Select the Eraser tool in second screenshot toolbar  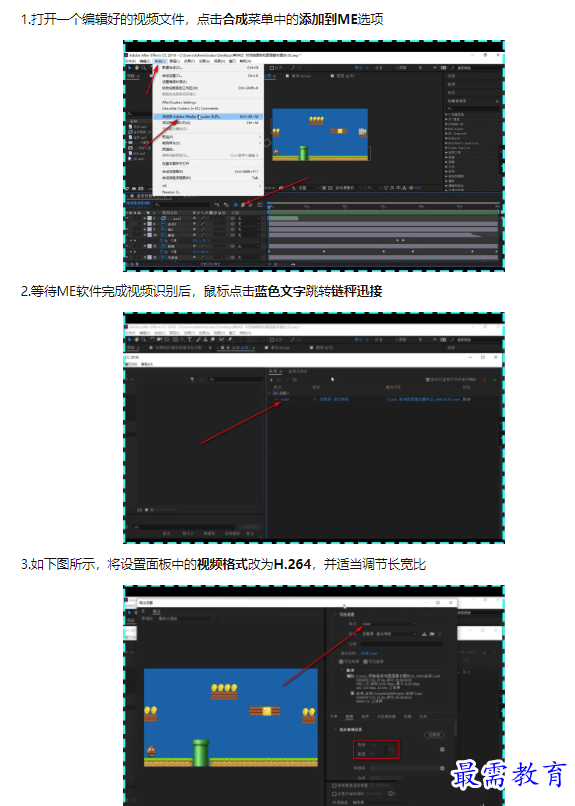(212, 339)
